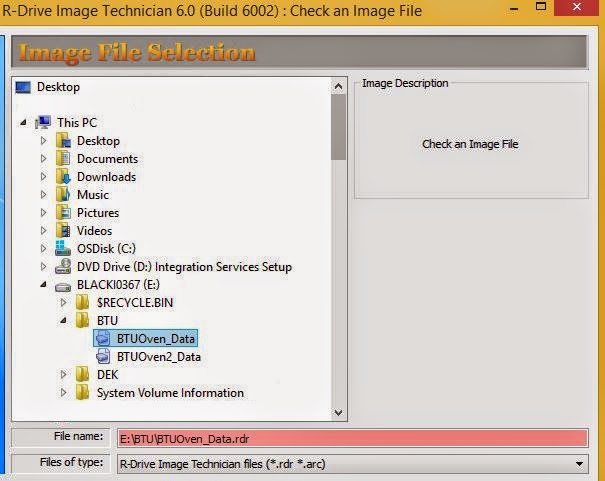Expand the Downloads folder node

[x=43, y=177]
